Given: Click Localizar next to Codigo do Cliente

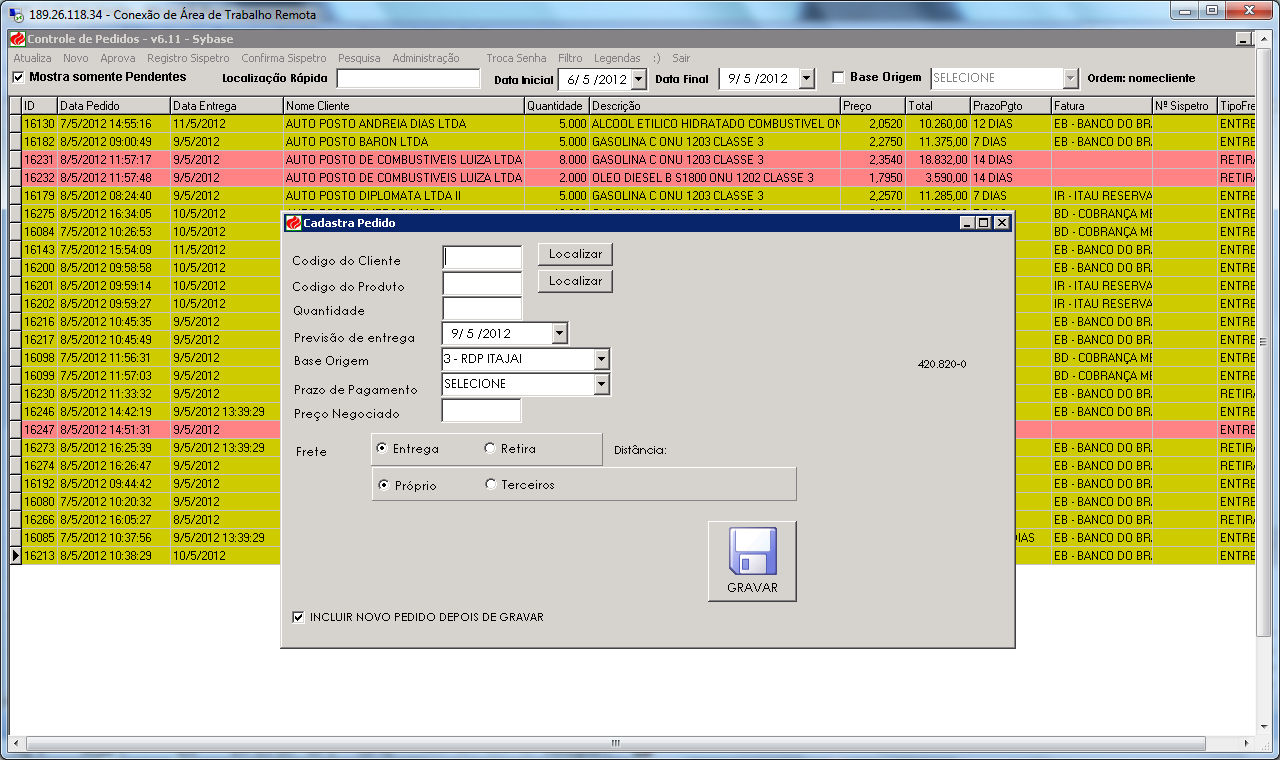Looking at the screenshot, I should click(x=575, y=254).
